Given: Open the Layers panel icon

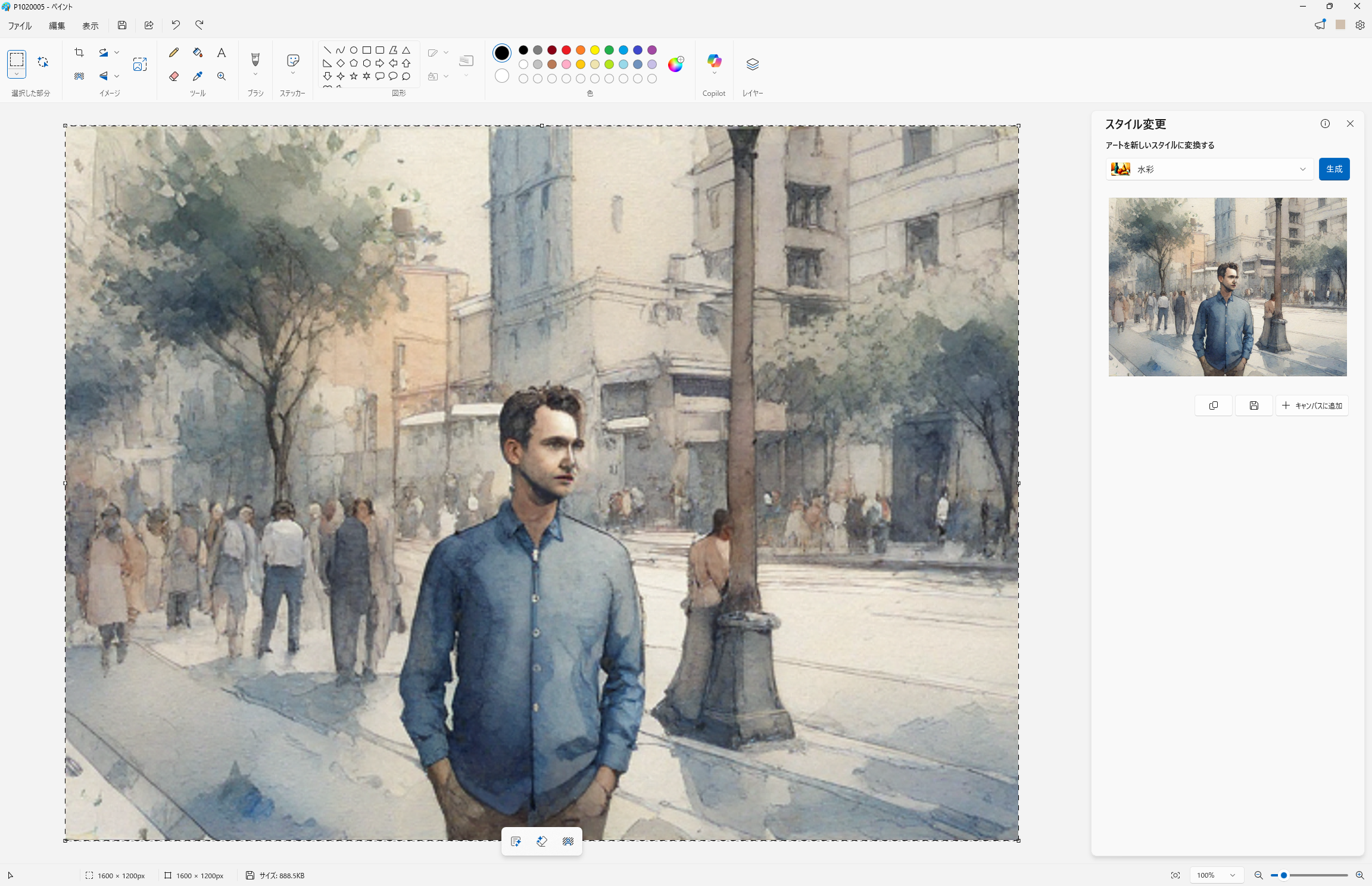Looking at the screenshot, I should pos(752,64).
